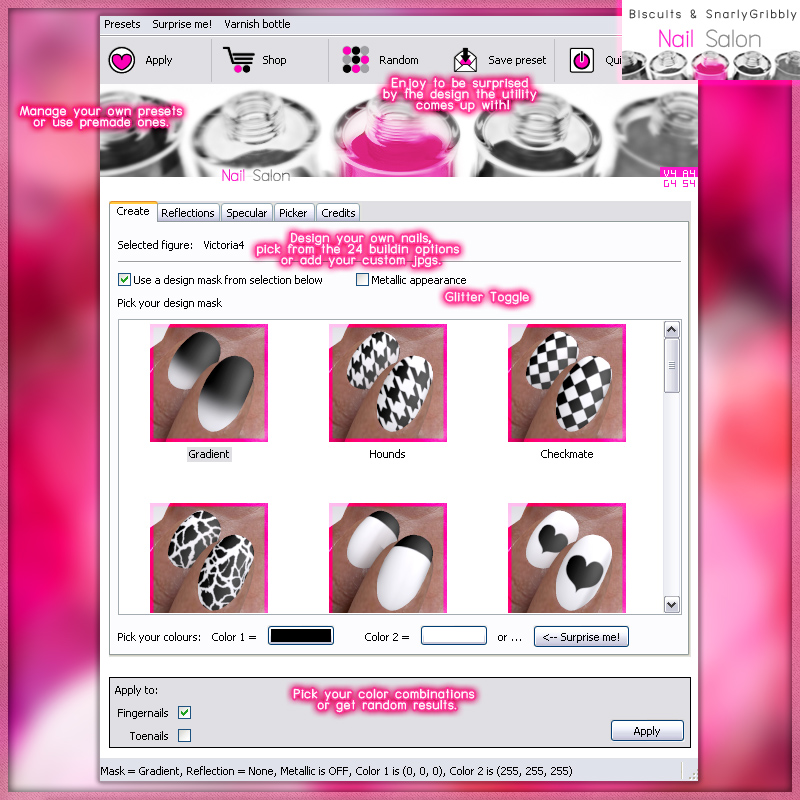Click the Checkmate label under thumbnail
Viewport: 800px width, 800px height.
tap(567, 454)
